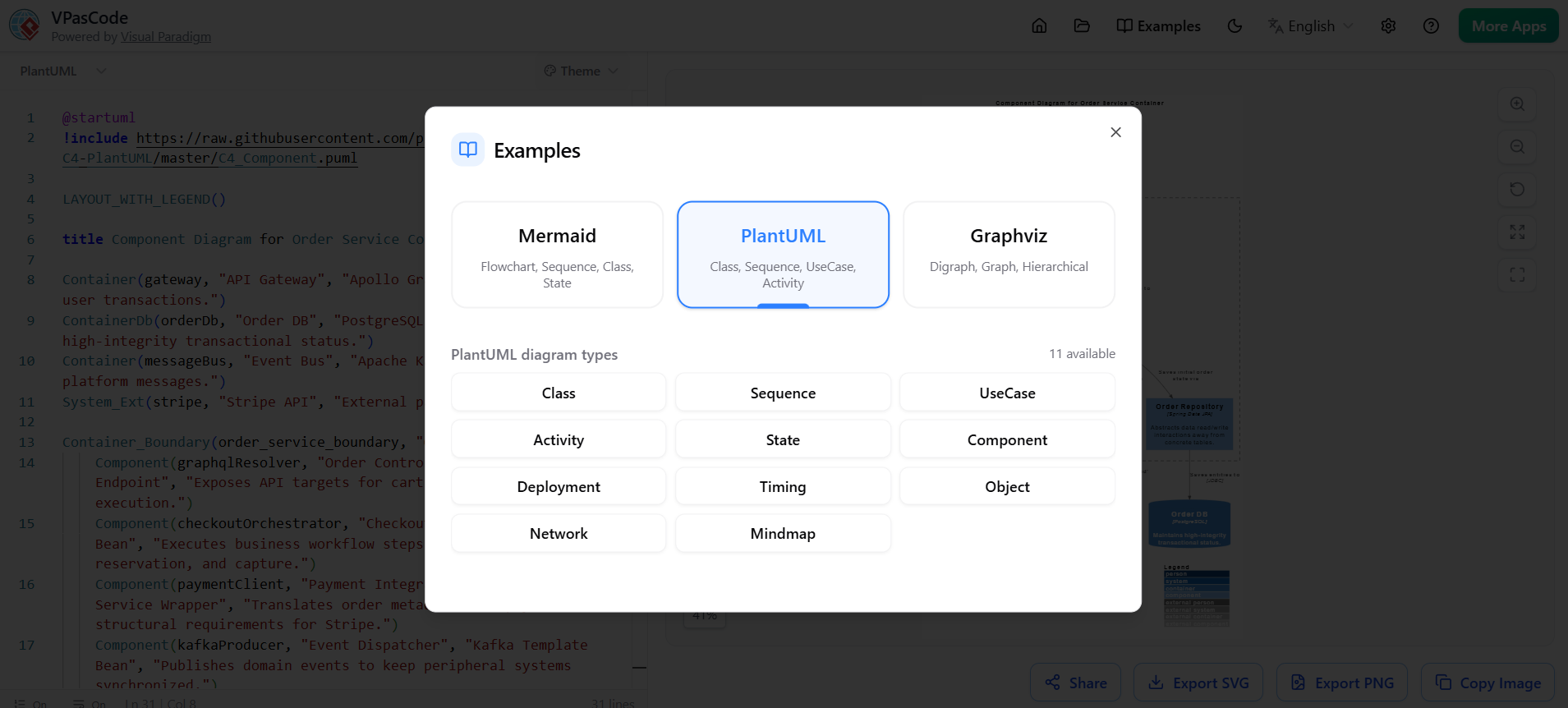Screen dimensions: 1568x708
Task: Click the Order DB node in diagram
Action: click(x=1189, y=524)
